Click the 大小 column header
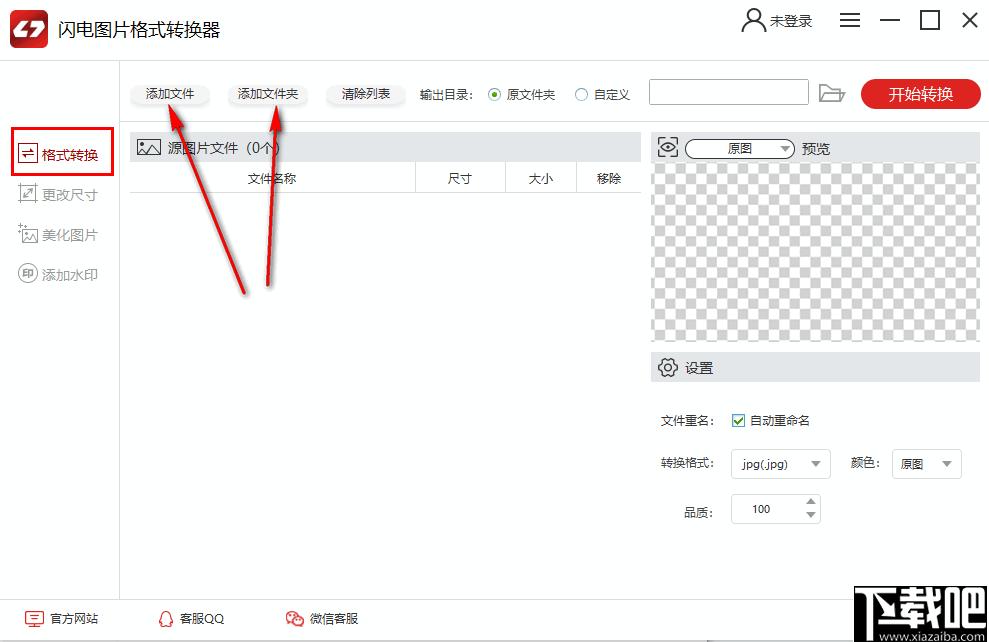This screenshot has height=642, width=989. click(x=541, y=178)
